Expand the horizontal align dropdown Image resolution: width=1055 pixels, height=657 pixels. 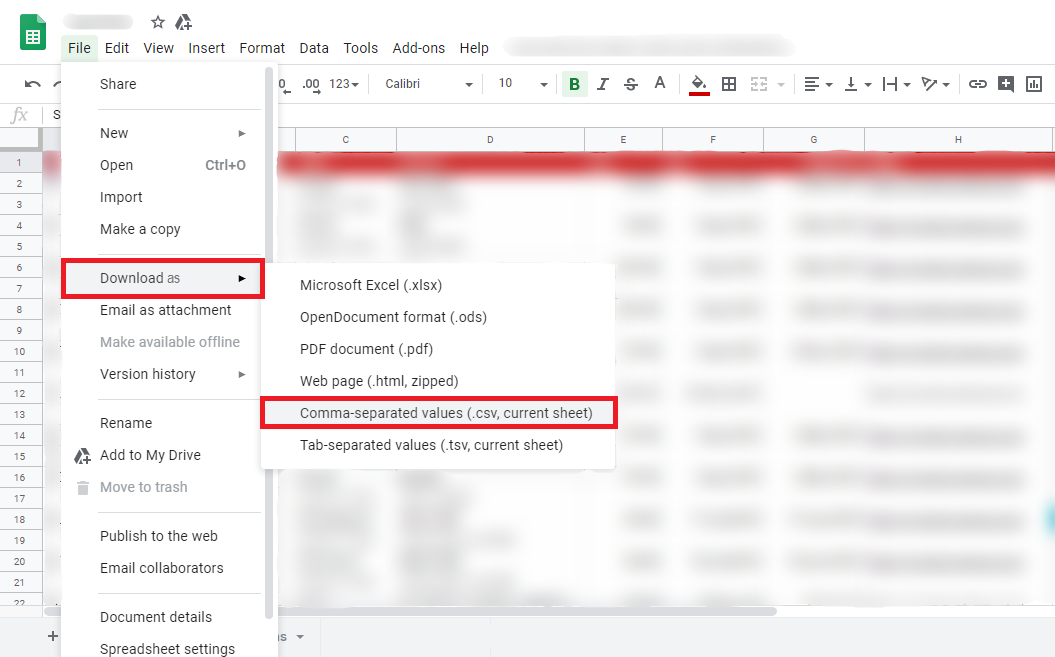pyautogui.click(x=817, y=84)
